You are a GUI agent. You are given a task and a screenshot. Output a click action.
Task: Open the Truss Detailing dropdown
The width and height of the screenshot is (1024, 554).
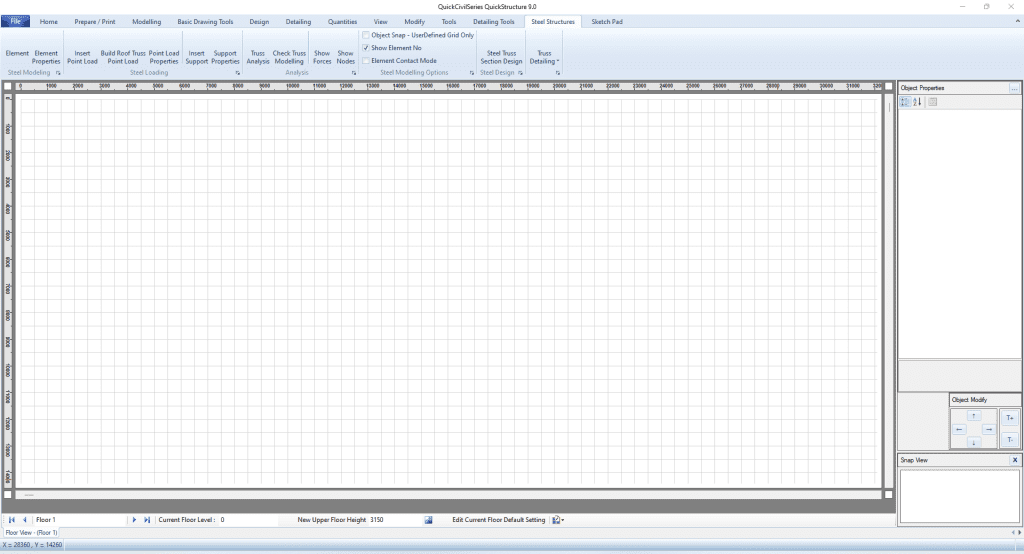544,57
